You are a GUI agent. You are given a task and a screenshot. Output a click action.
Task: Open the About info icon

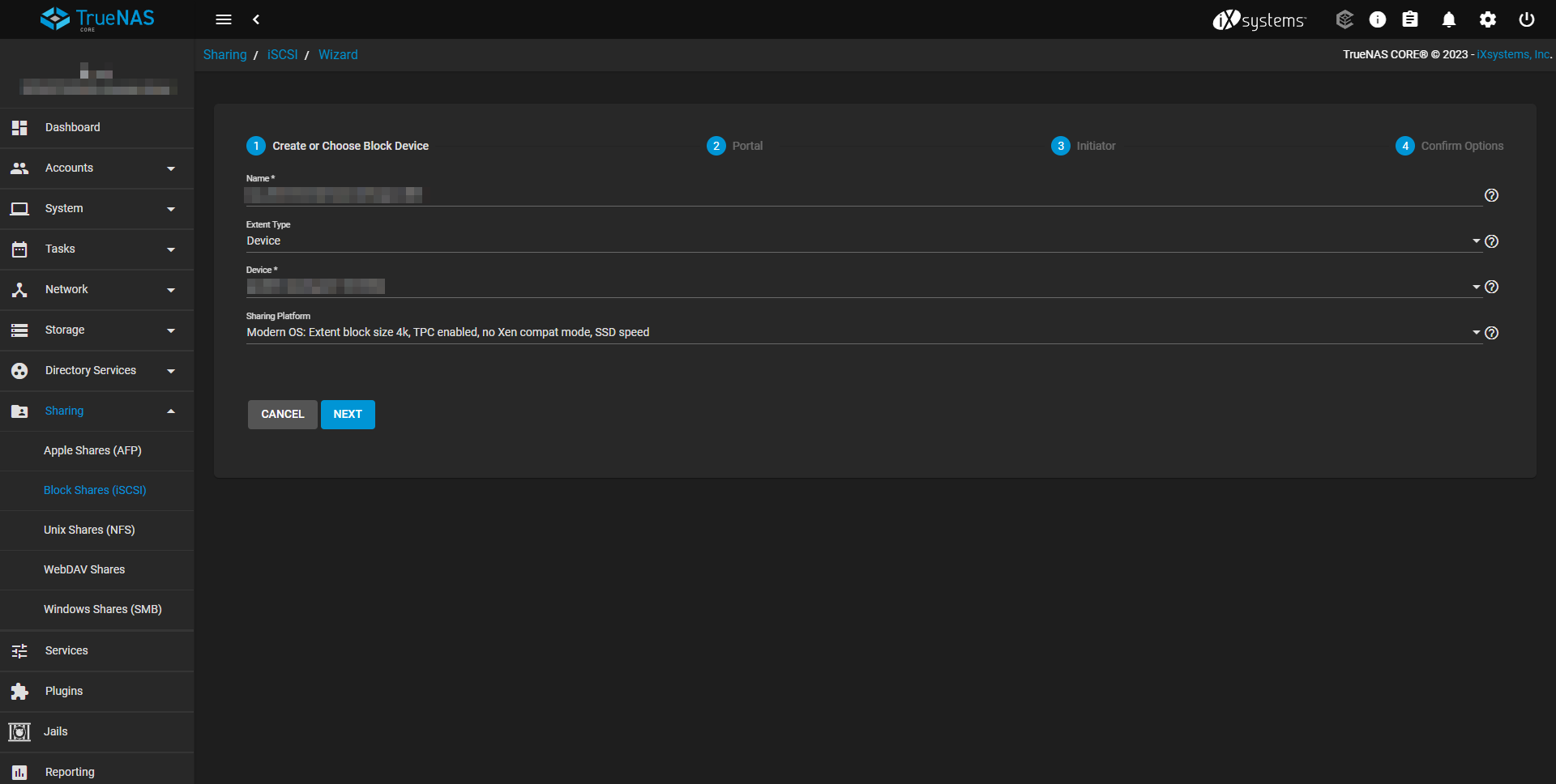(1378, 19)
